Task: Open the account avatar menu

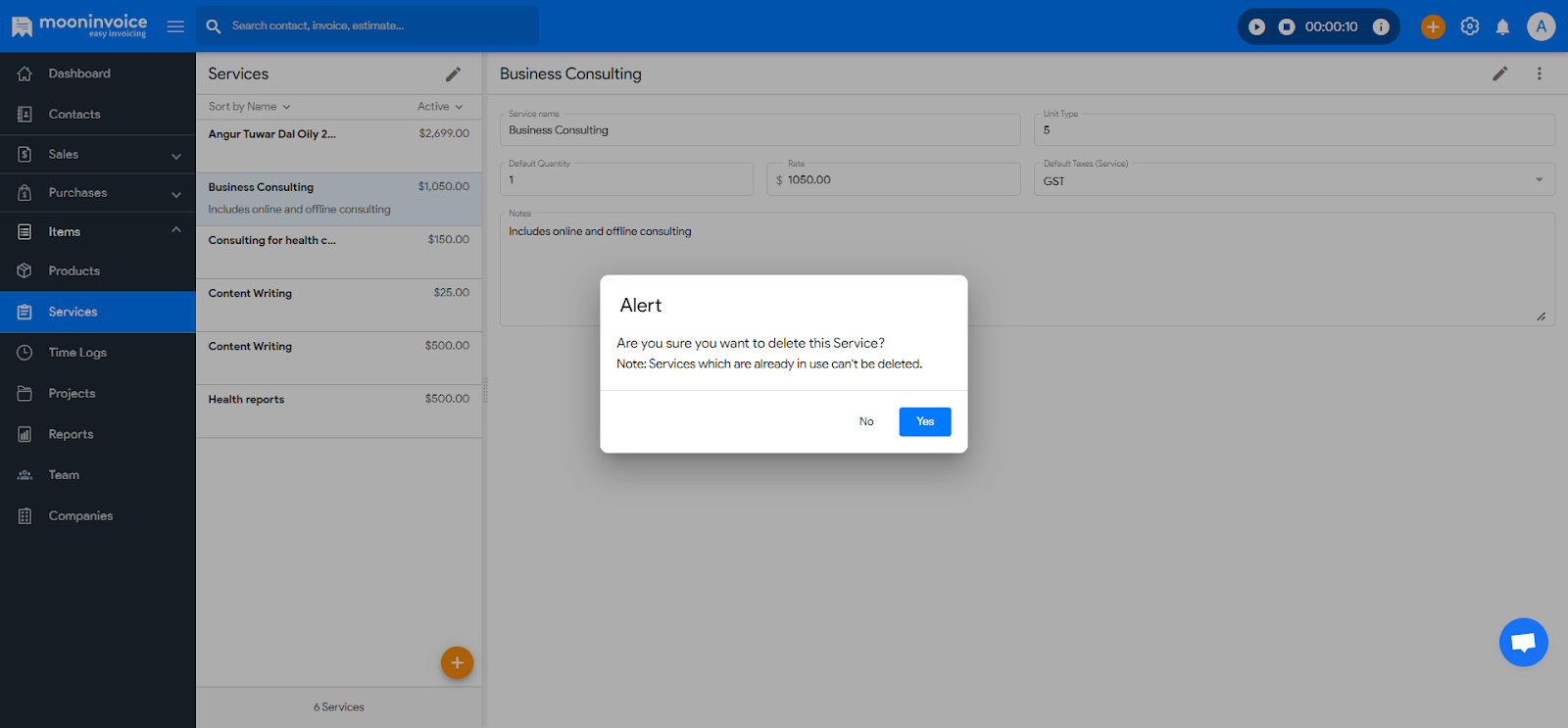Action: (1541, 26)
